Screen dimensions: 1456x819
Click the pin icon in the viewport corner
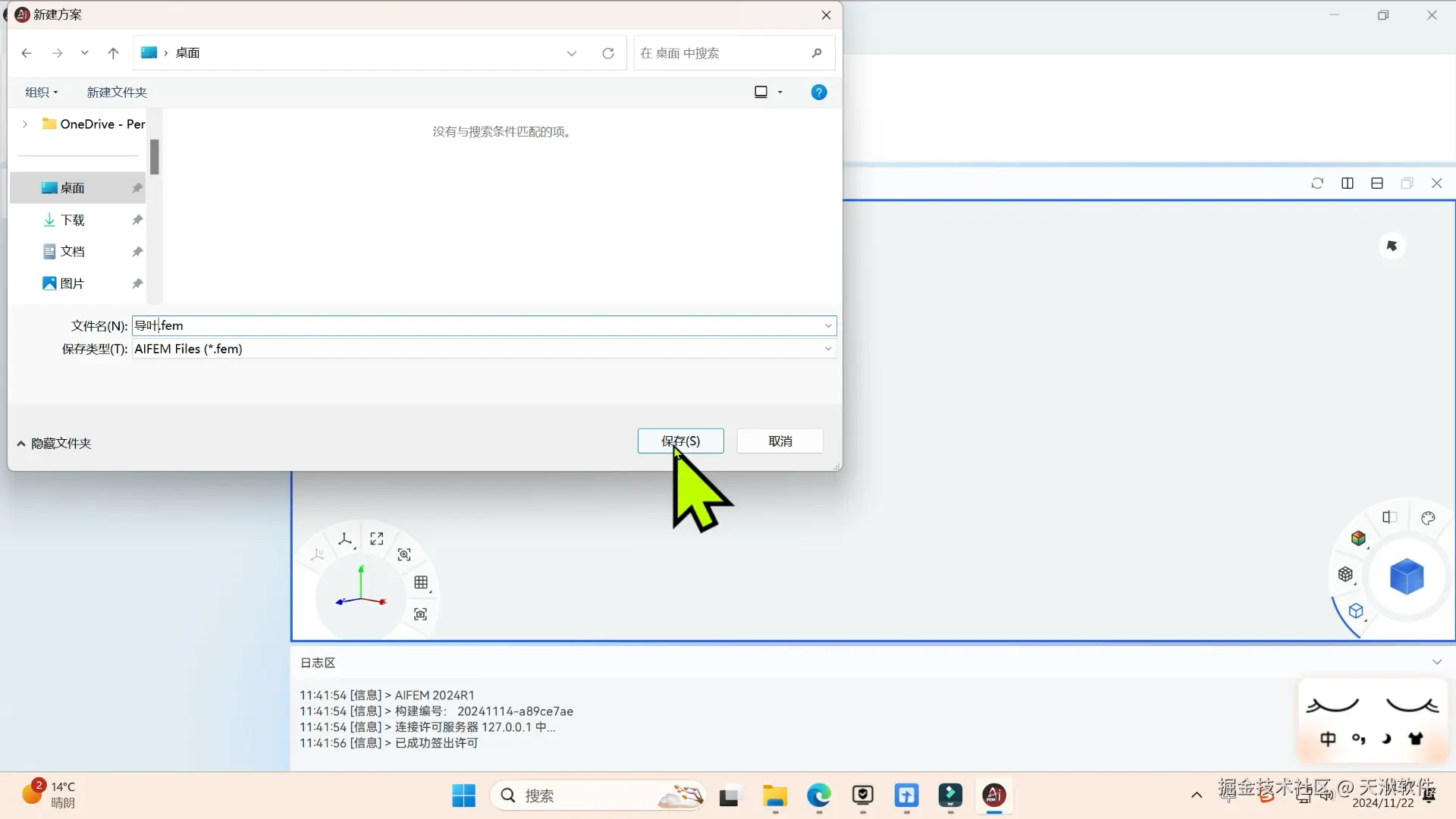tap(1392, 246)
